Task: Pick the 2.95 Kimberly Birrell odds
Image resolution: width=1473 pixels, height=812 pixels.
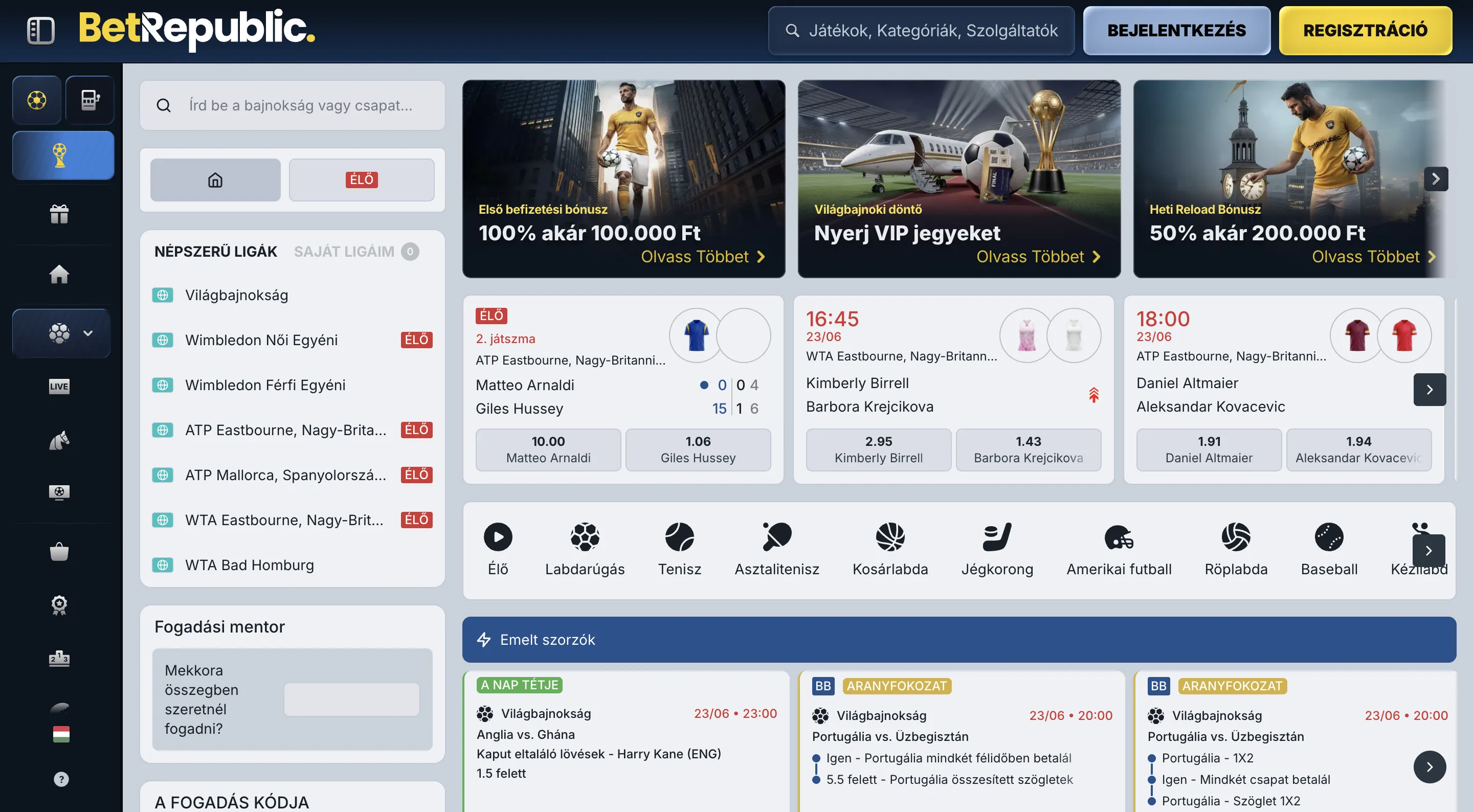Action: (878, 449)
